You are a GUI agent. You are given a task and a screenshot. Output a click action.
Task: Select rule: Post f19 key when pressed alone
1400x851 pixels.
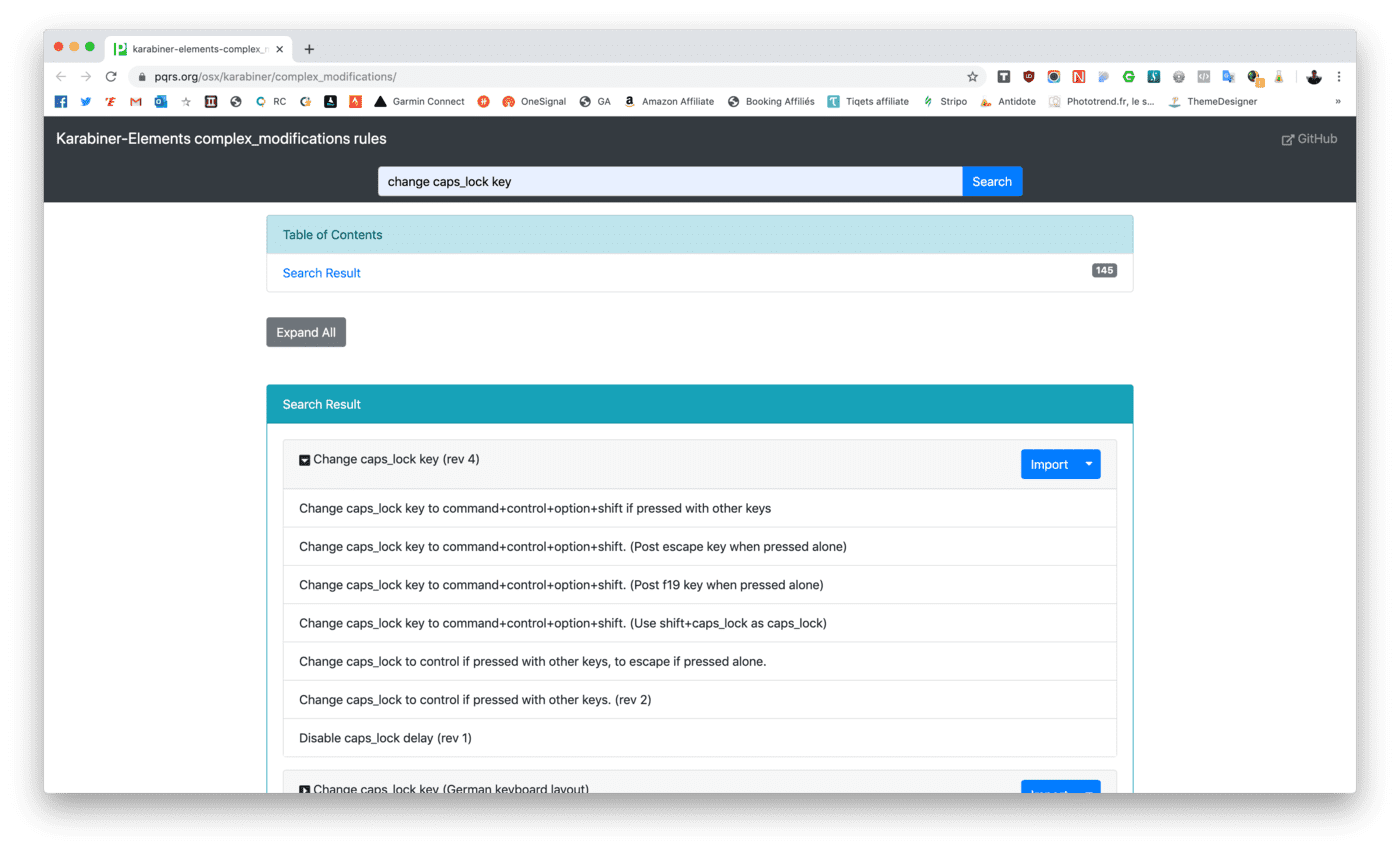pyautogui.click(x=700, y=584)
